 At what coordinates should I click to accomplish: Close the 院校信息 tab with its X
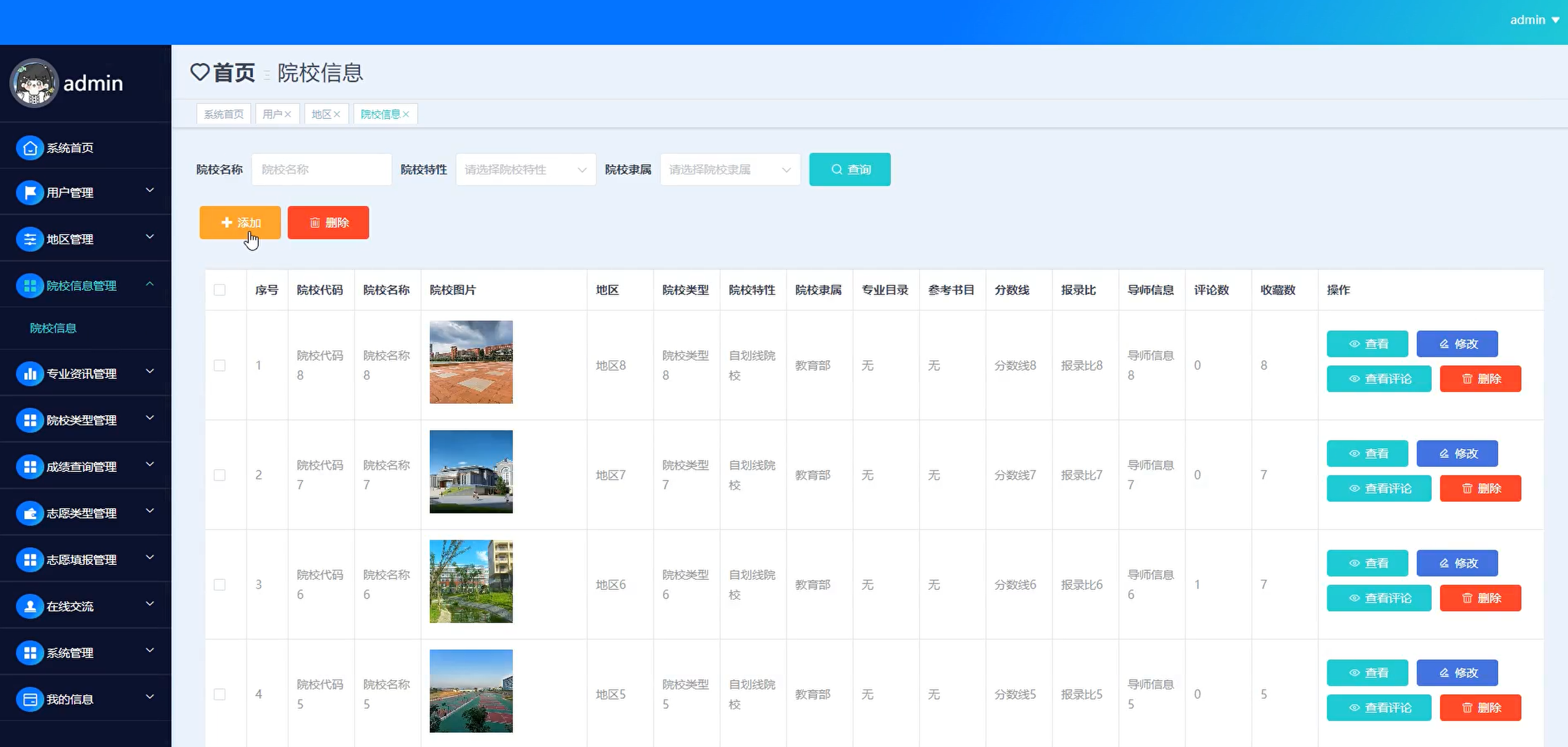point(406,115)
